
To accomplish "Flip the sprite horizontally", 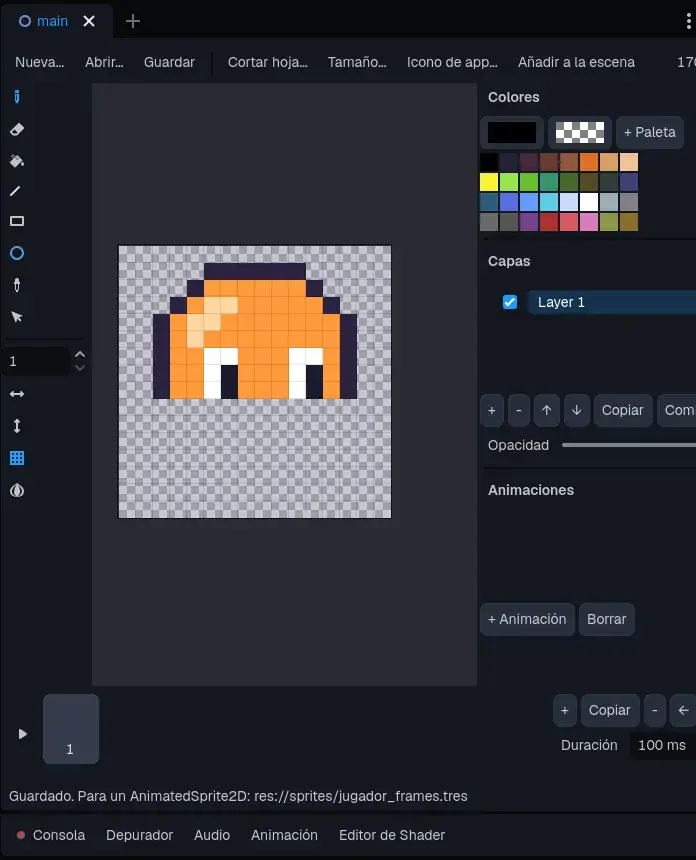I will pos(17,394).
